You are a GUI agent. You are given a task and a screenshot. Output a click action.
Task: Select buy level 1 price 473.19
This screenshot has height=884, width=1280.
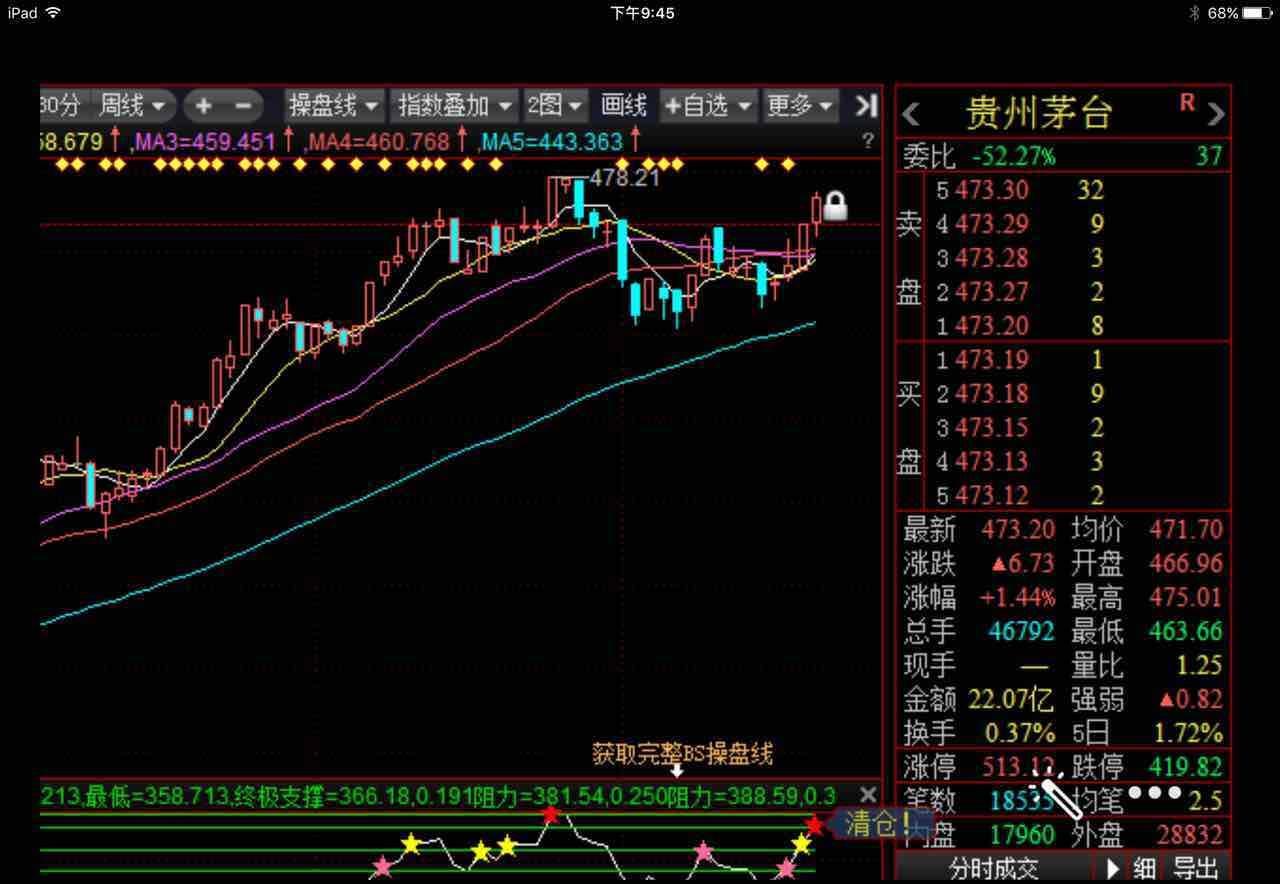991,360
